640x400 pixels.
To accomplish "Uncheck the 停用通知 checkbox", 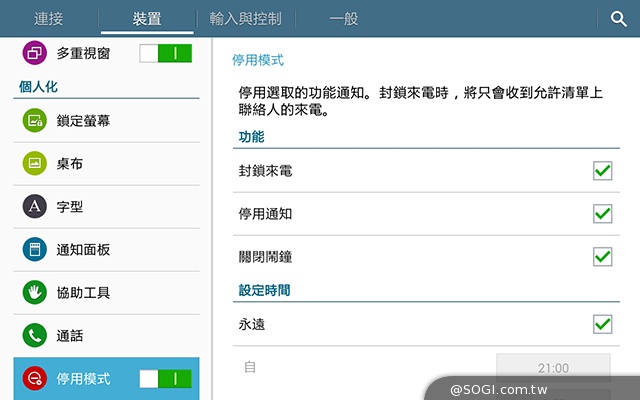I will click(x=602, y=214).
